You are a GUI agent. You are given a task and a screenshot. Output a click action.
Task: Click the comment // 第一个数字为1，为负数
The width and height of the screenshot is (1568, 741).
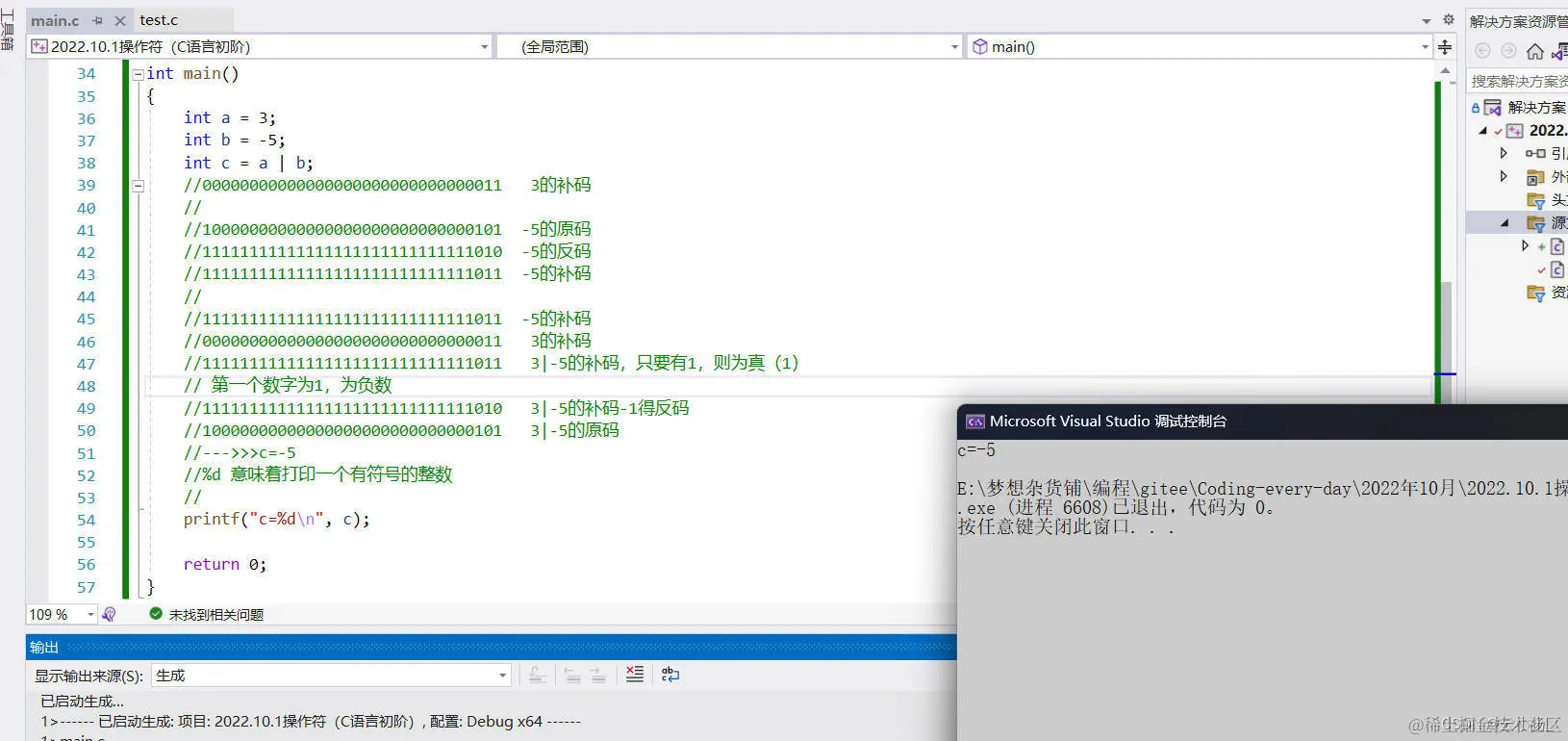[x=288, y=386]
